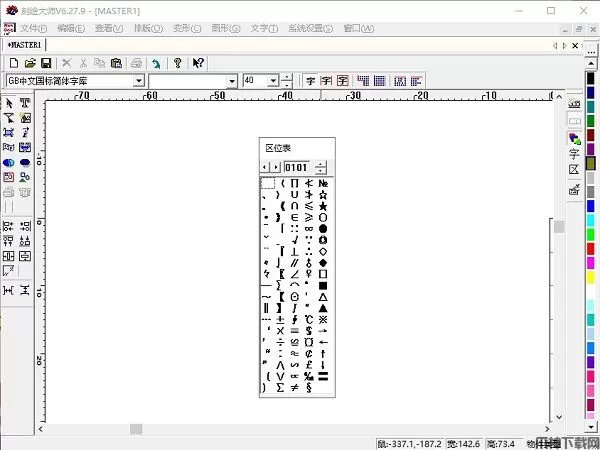Activate the context help arrow-question icon

pos(198,63)
